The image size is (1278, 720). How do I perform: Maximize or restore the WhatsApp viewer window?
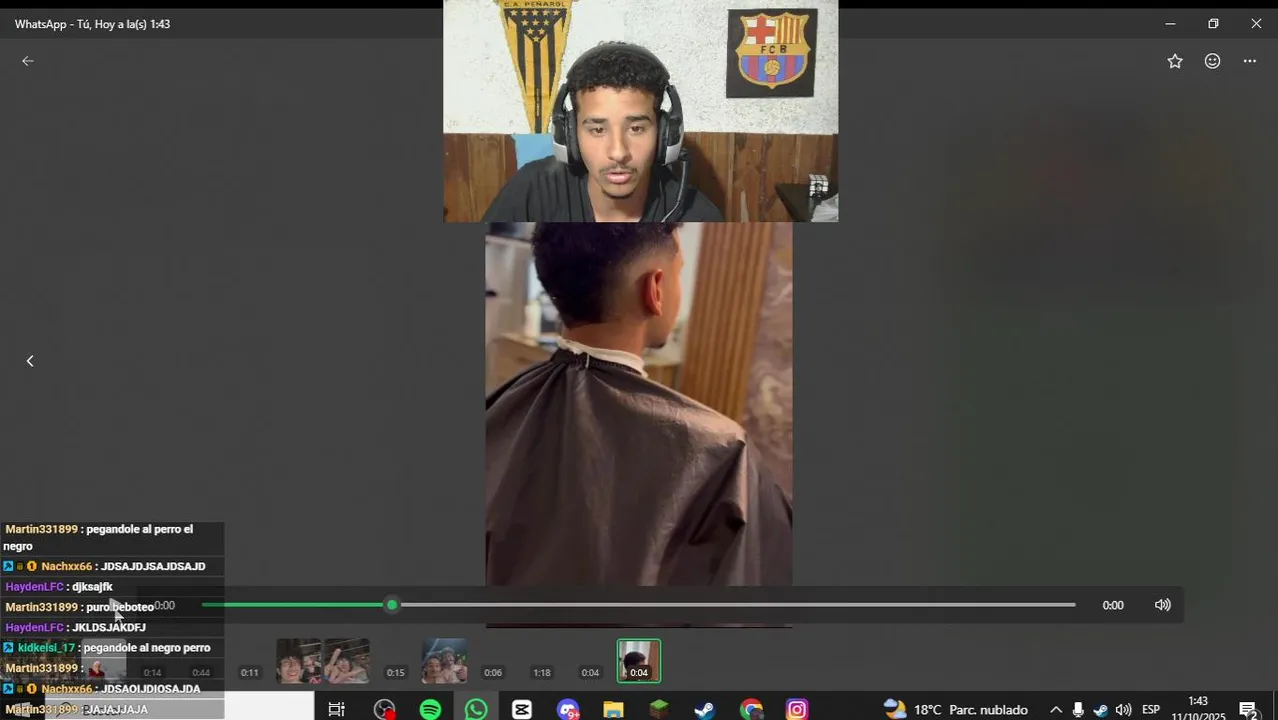[x=1213, y=24]
